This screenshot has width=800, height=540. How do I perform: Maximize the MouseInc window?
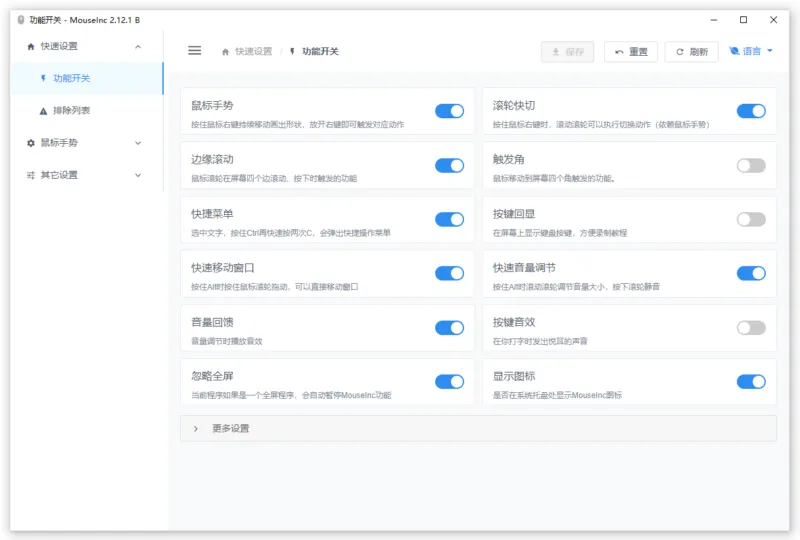743,20
